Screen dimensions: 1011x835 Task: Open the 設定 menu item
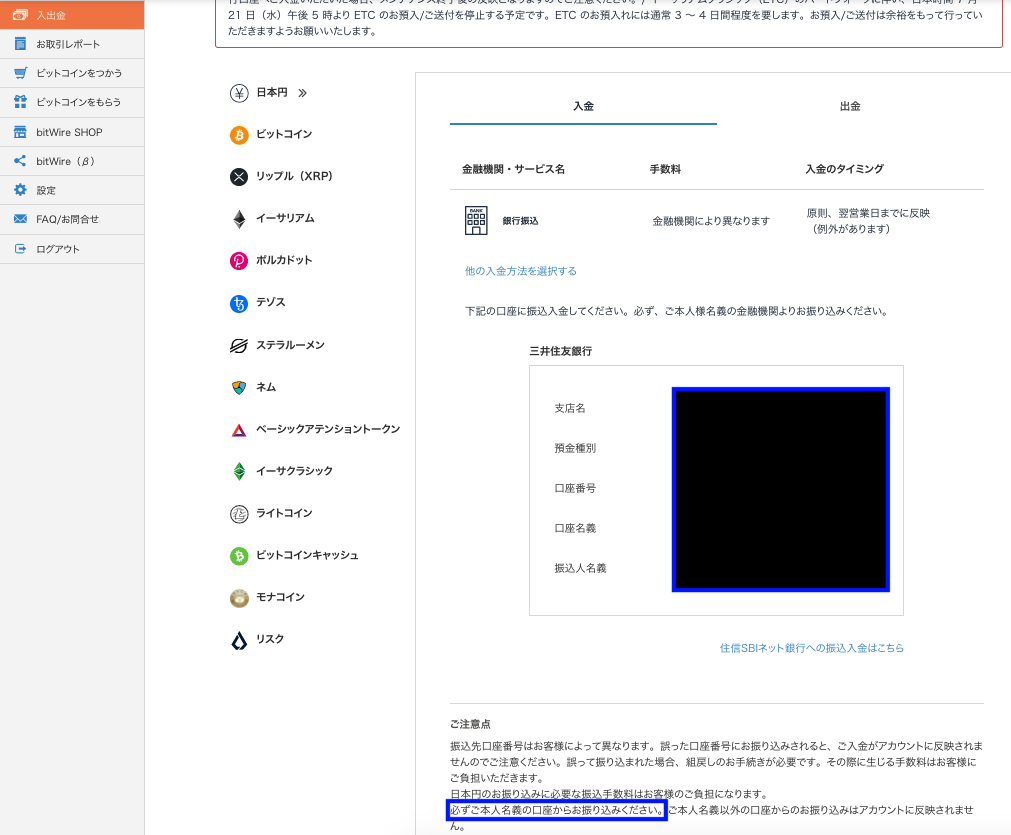click(72, 190)
